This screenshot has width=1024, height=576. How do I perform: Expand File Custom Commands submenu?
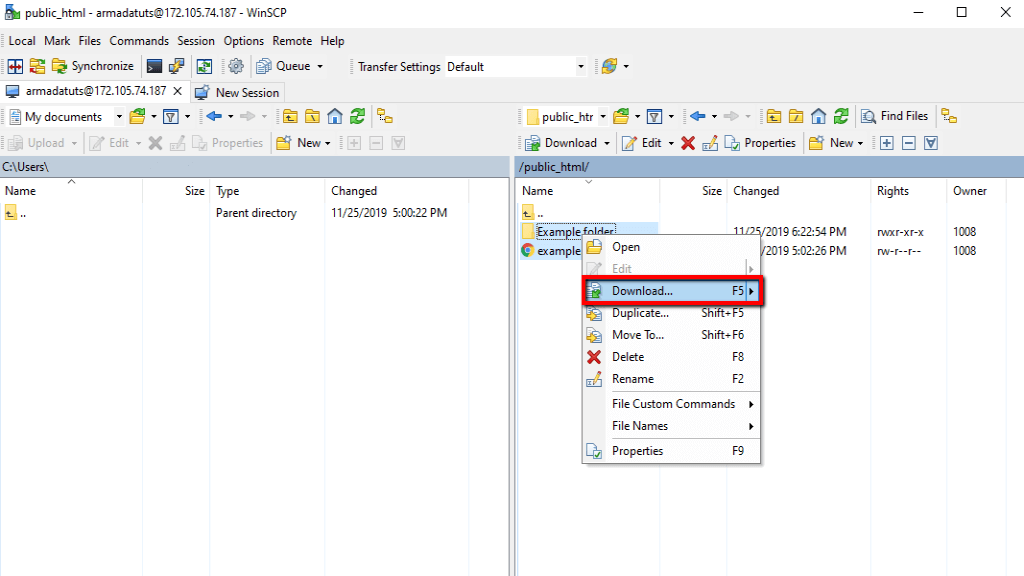671,404
